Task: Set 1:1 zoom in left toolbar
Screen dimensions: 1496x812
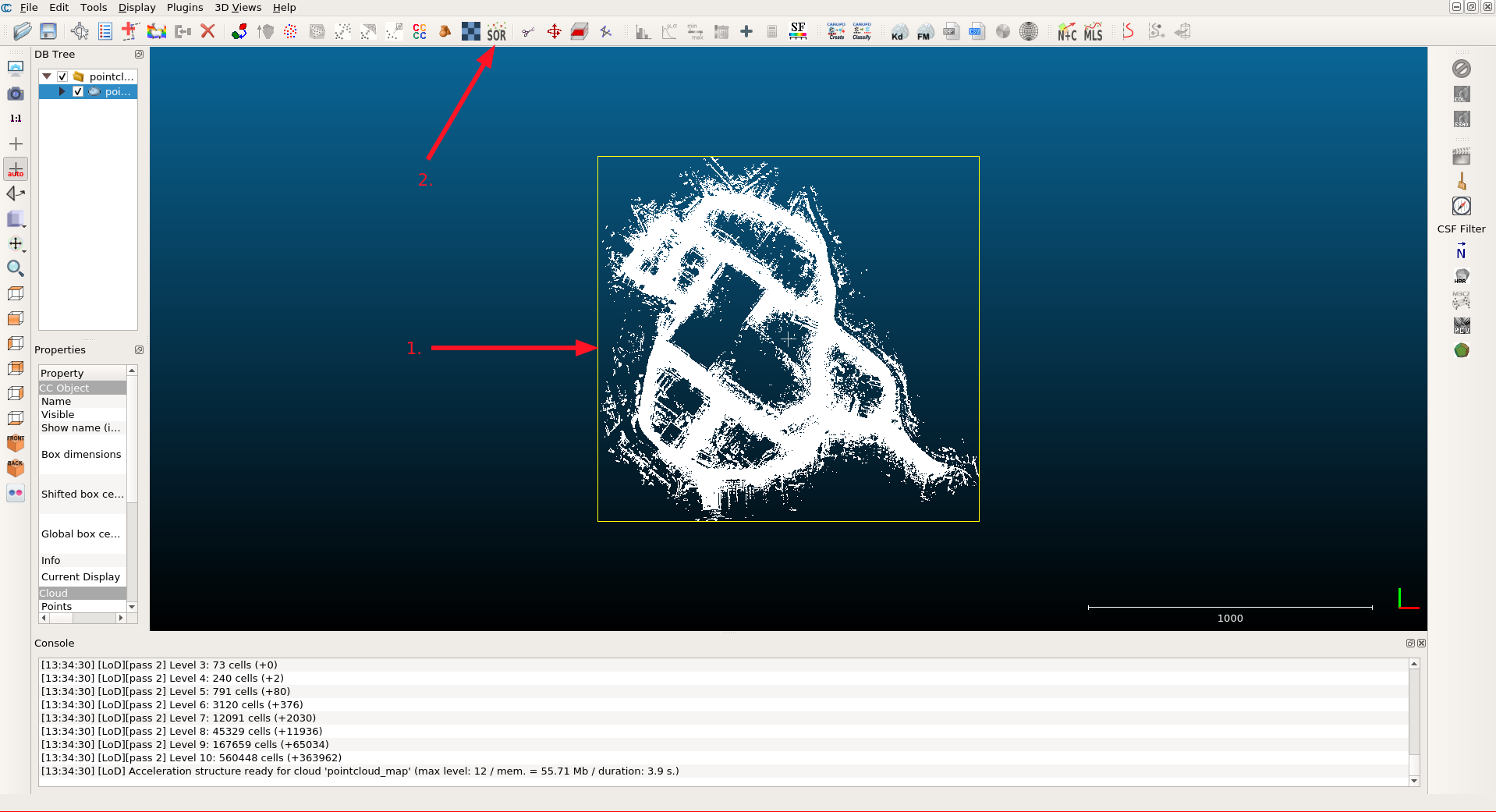Action: click(x=16, y=119)
